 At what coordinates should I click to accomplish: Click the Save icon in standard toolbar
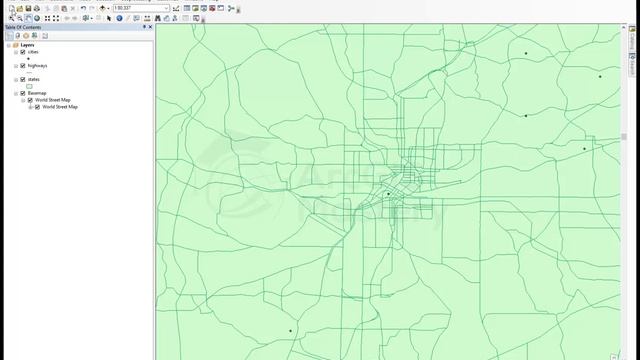pos(28,8)
